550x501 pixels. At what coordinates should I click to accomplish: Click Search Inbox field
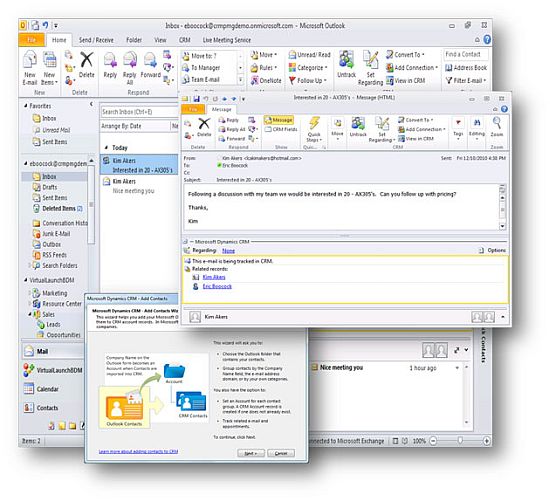click(x=140, y=112)
